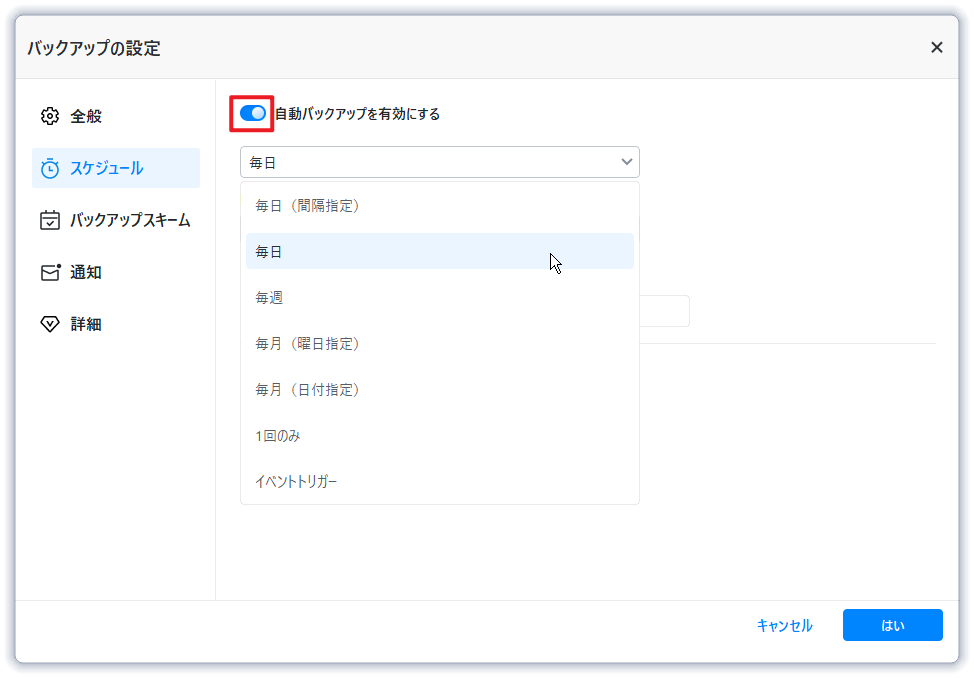The image size is (974, 678).
Task: Pick 毎月（日付指定） from dropdown list
Action: [307, 390]
